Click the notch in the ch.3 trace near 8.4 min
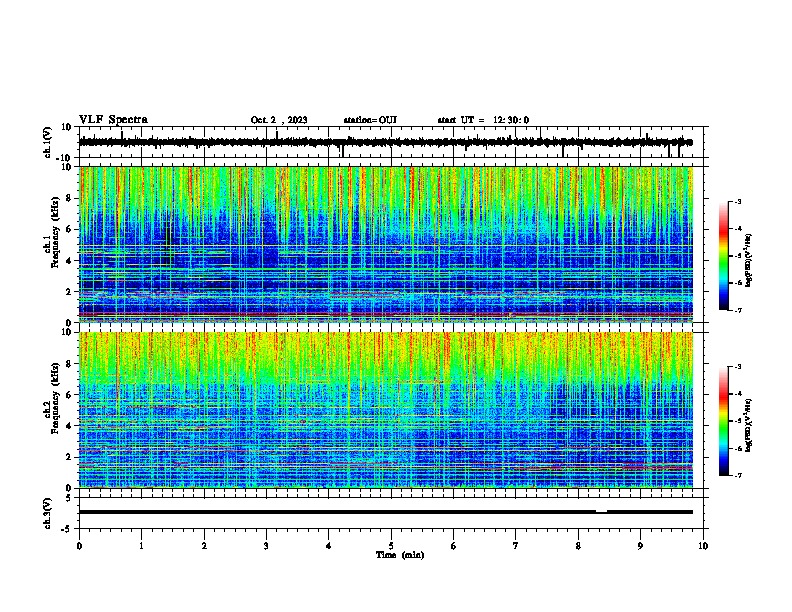Viewport: 792px width, 612px height. click(601, 513)
